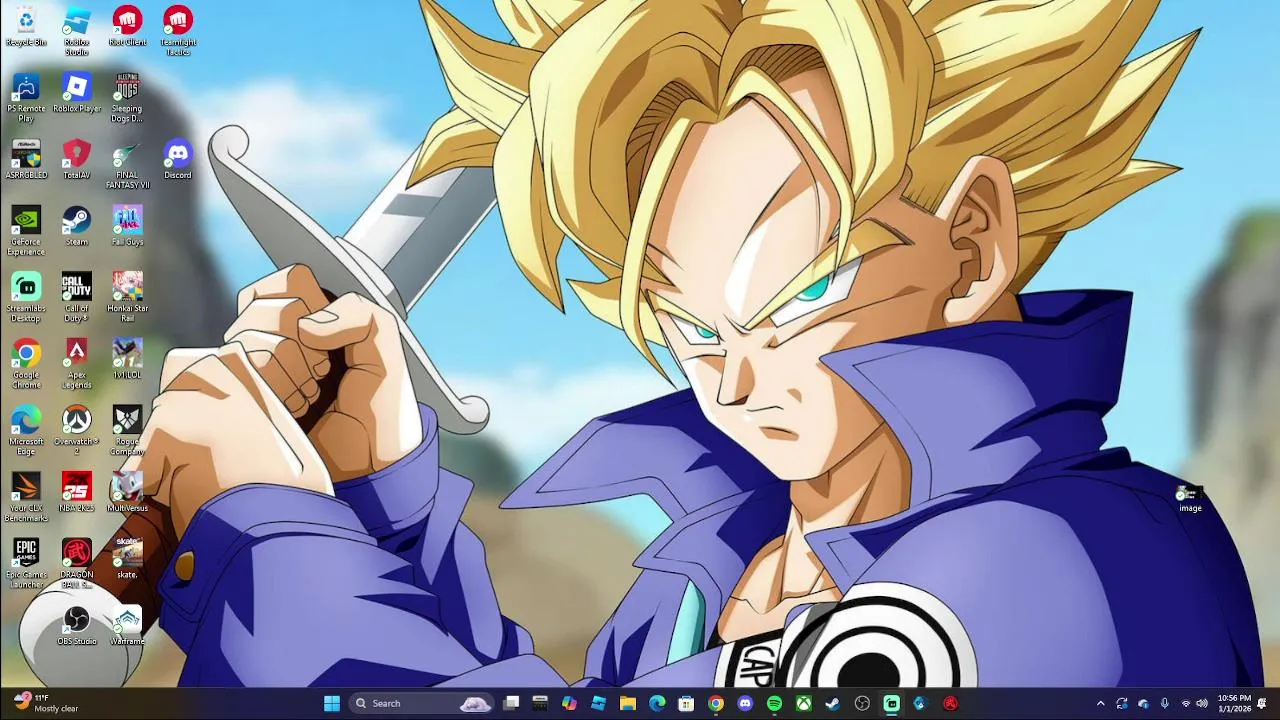Open Xbox app from the taskbar
The image size is (1280, 720).
tap(803, 703)
